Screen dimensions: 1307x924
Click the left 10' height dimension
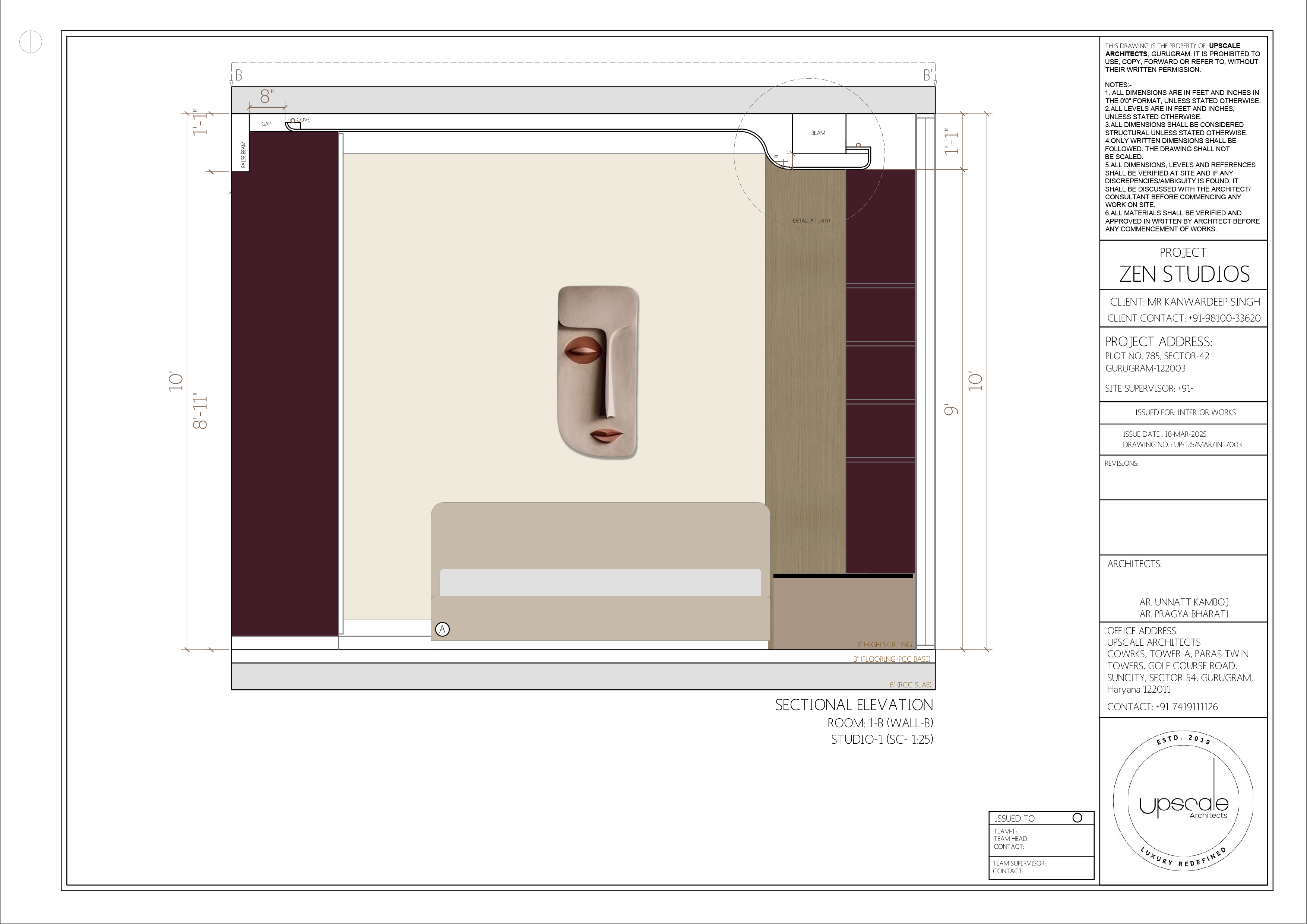[177, 382]
